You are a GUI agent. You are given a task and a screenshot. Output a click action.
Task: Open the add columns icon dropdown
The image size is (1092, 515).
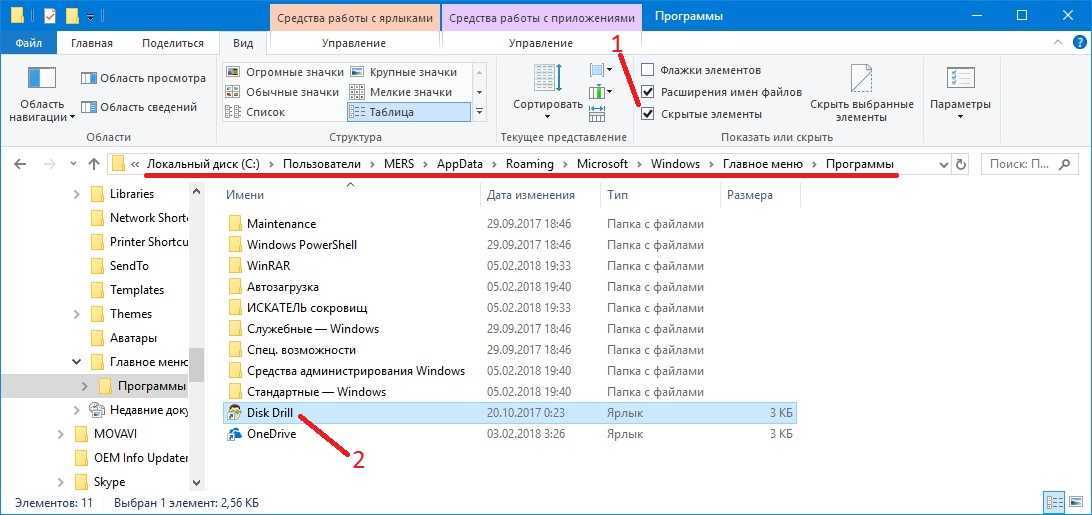(x=601, y=91)
